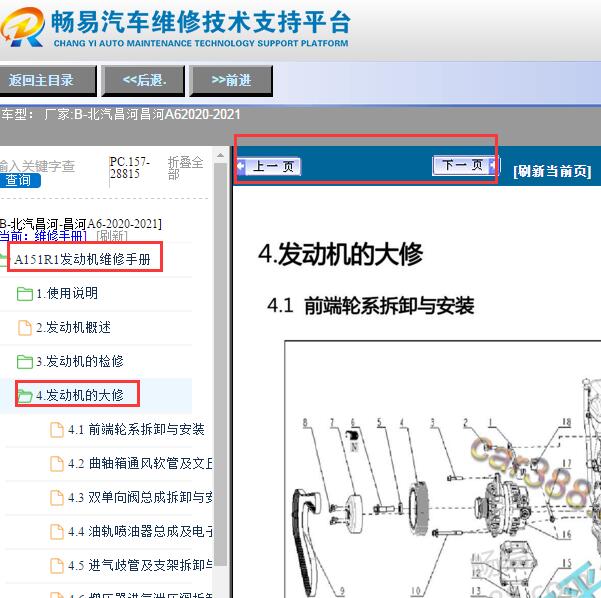Collapse 4.发动机的大修 open folder icon
Viewport: 601px width, 598px height.
click(x=25, y=396)
